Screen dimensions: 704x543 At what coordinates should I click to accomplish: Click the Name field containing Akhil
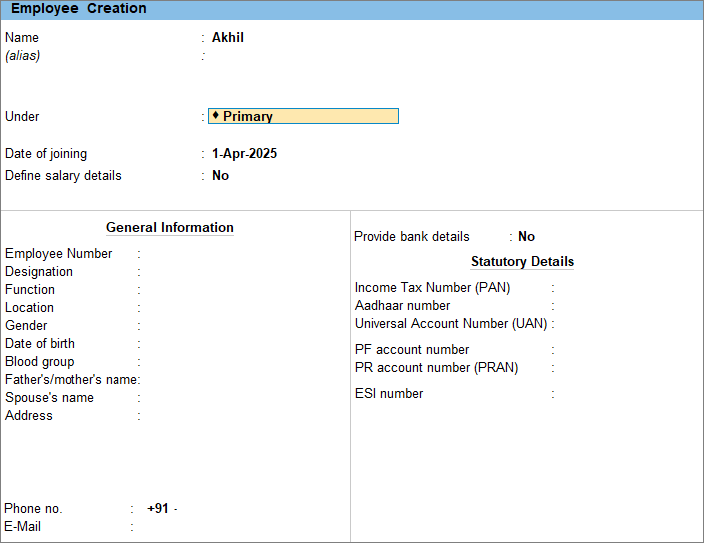[228, 38]
